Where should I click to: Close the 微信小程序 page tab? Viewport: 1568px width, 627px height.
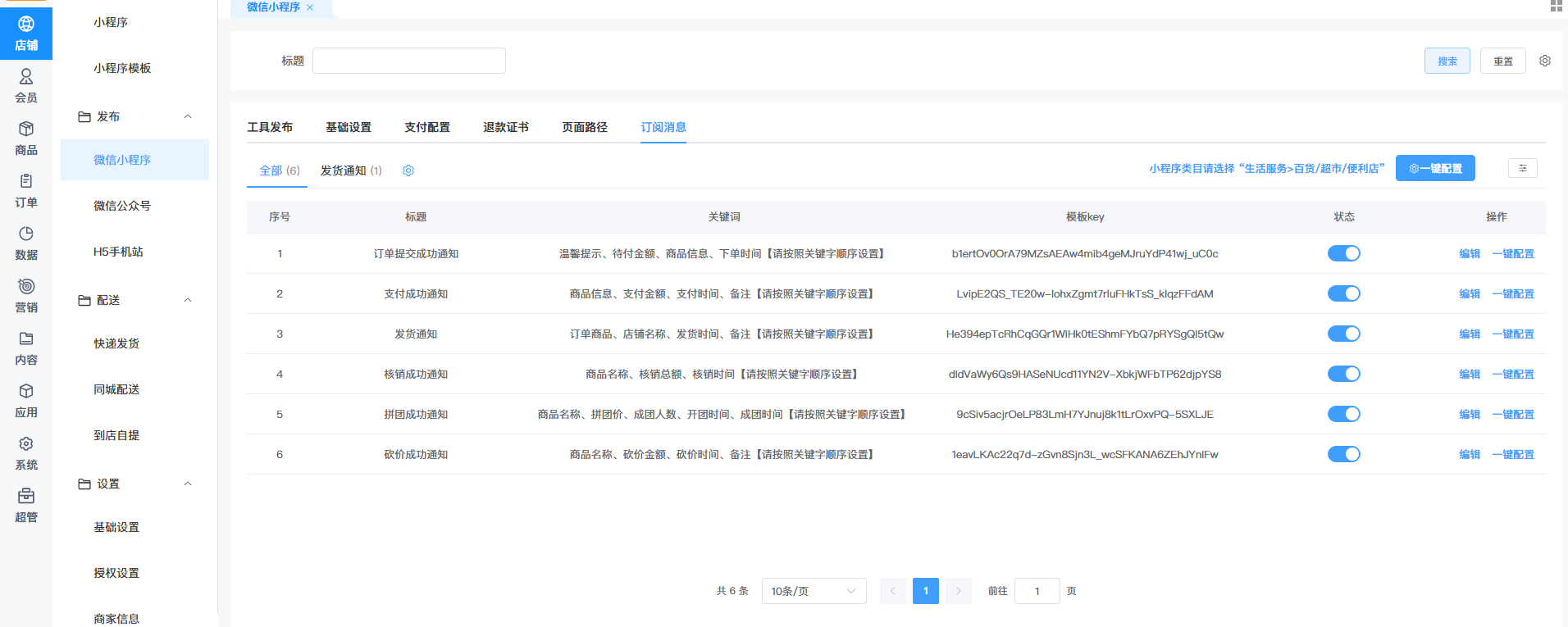pos(310,7)
